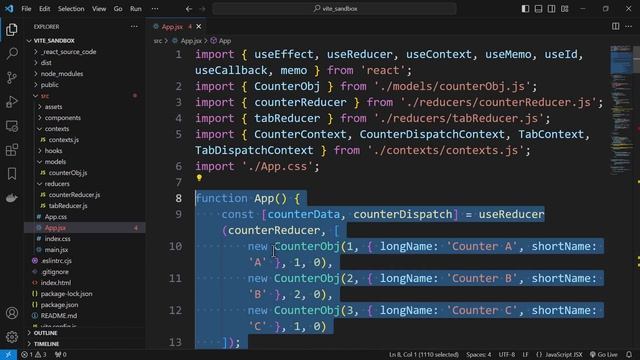This screenshot has width=640, height=360.
Task: Open counterObj.js file in explorer
Action: pyautogui.click(x=85, y=173)
